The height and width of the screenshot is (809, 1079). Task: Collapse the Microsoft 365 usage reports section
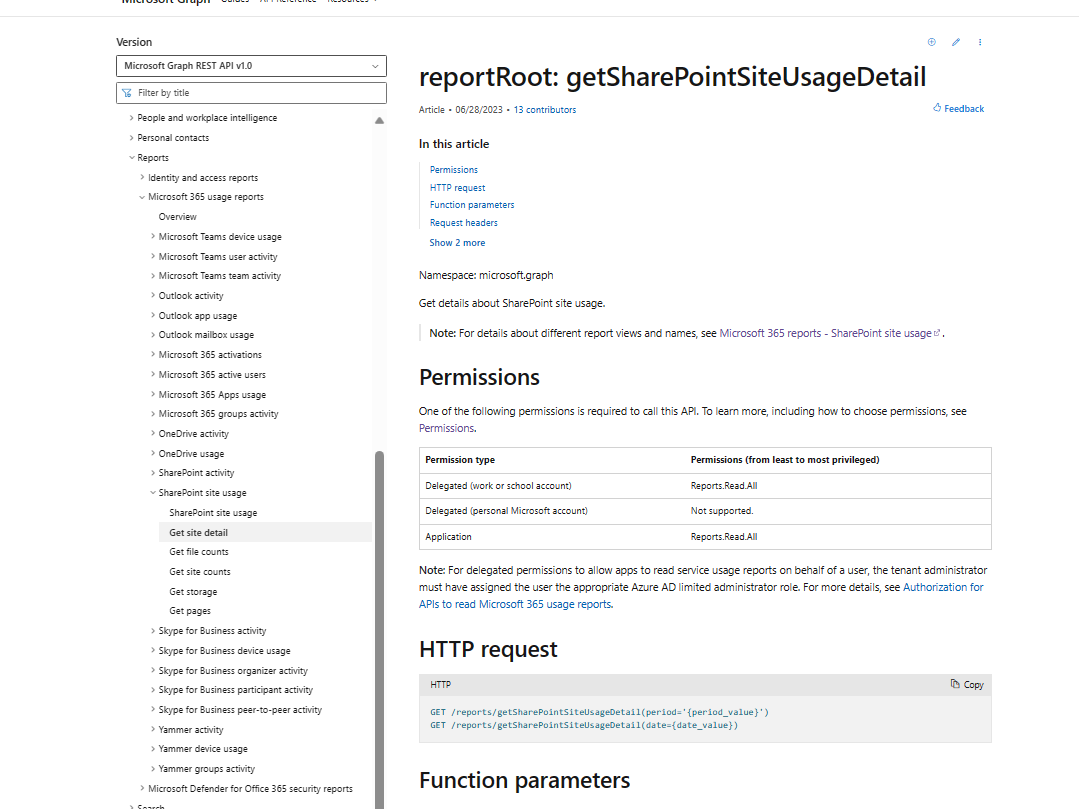click(141, 196)
